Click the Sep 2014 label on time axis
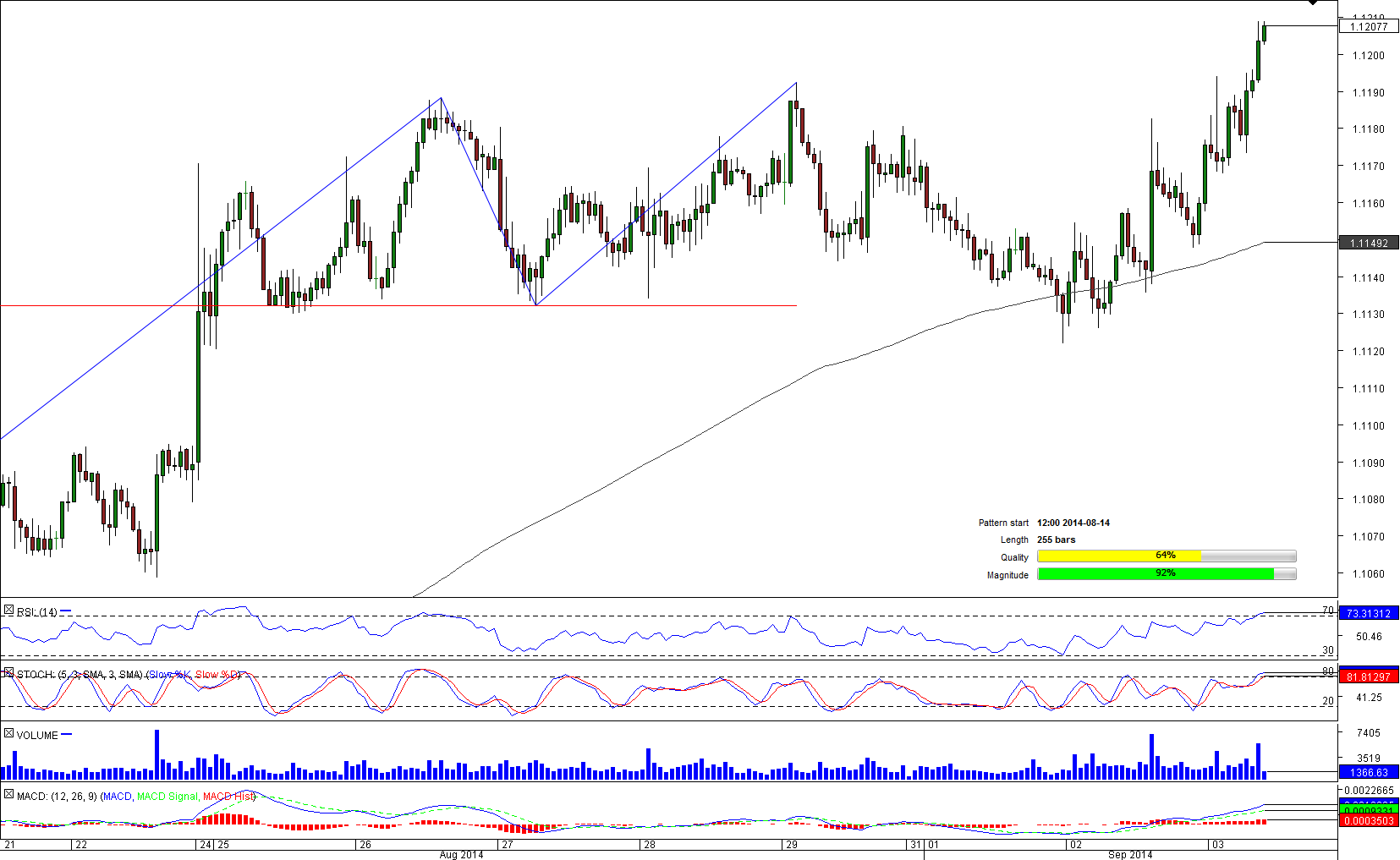Screen dimensions: 1400x860 1130,854
